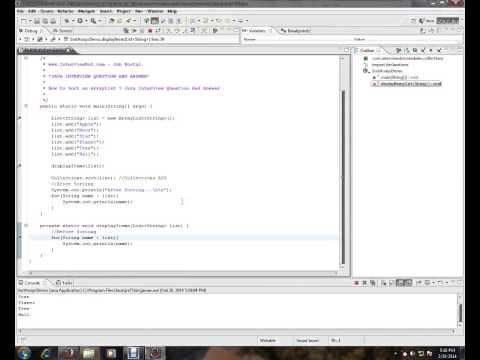Toggle Use Step Filters in Debug view

[204, 31]
